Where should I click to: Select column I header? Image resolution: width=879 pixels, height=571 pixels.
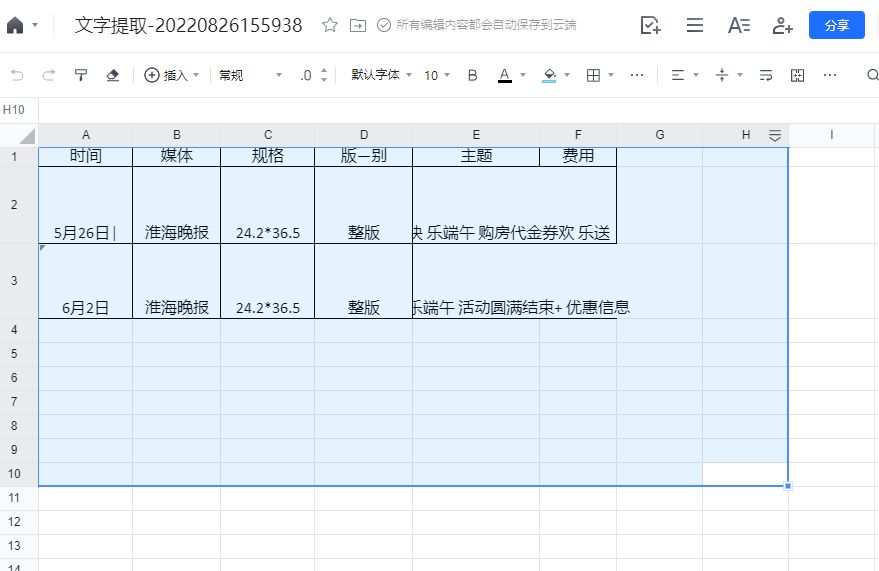click(831, 135)
